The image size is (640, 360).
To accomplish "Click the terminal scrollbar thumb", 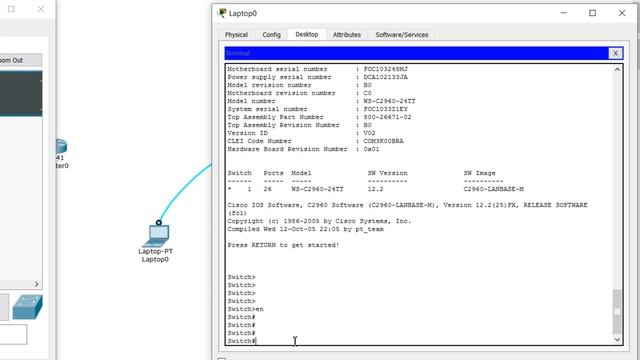I will 617,311.
